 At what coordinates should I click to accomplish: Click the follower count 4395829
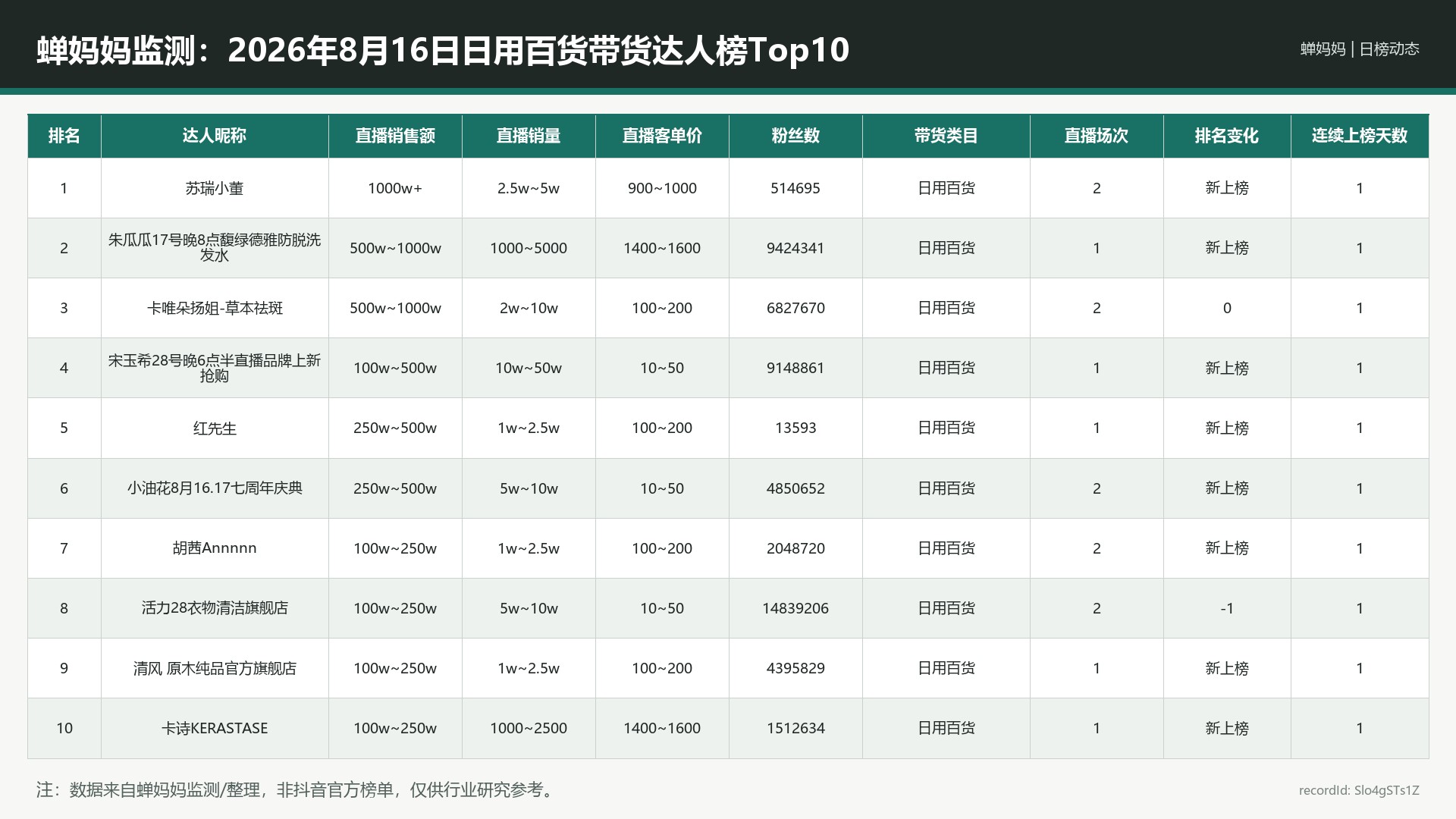(795, 668)
